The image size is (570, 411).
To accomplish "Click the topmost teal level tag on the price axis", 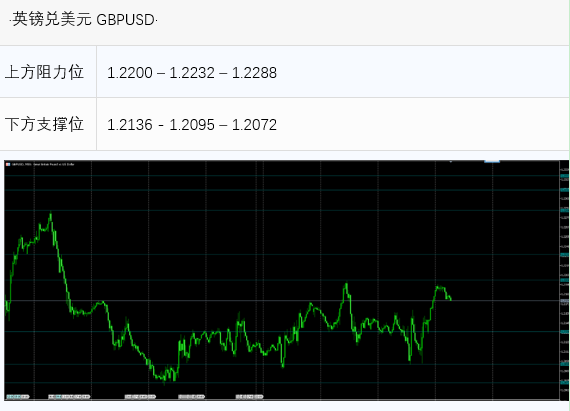I will point(565,176).
